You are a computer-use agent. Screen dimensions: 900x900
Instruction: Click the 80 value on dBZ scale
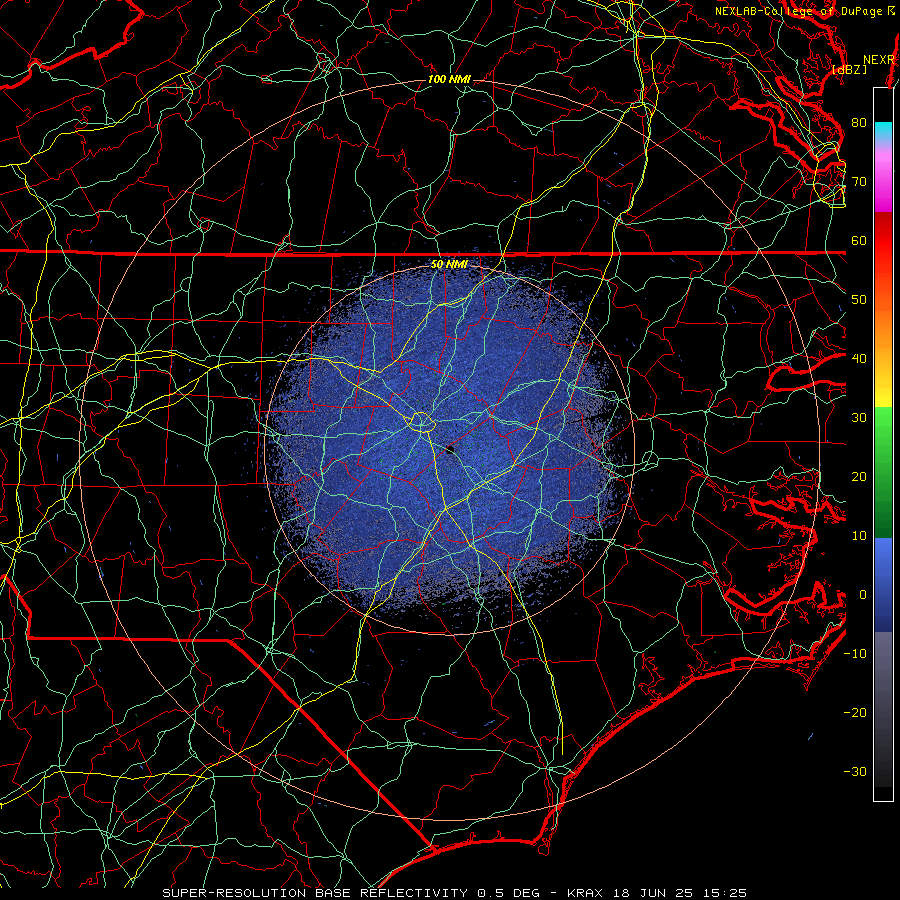[x=859, y=122]
